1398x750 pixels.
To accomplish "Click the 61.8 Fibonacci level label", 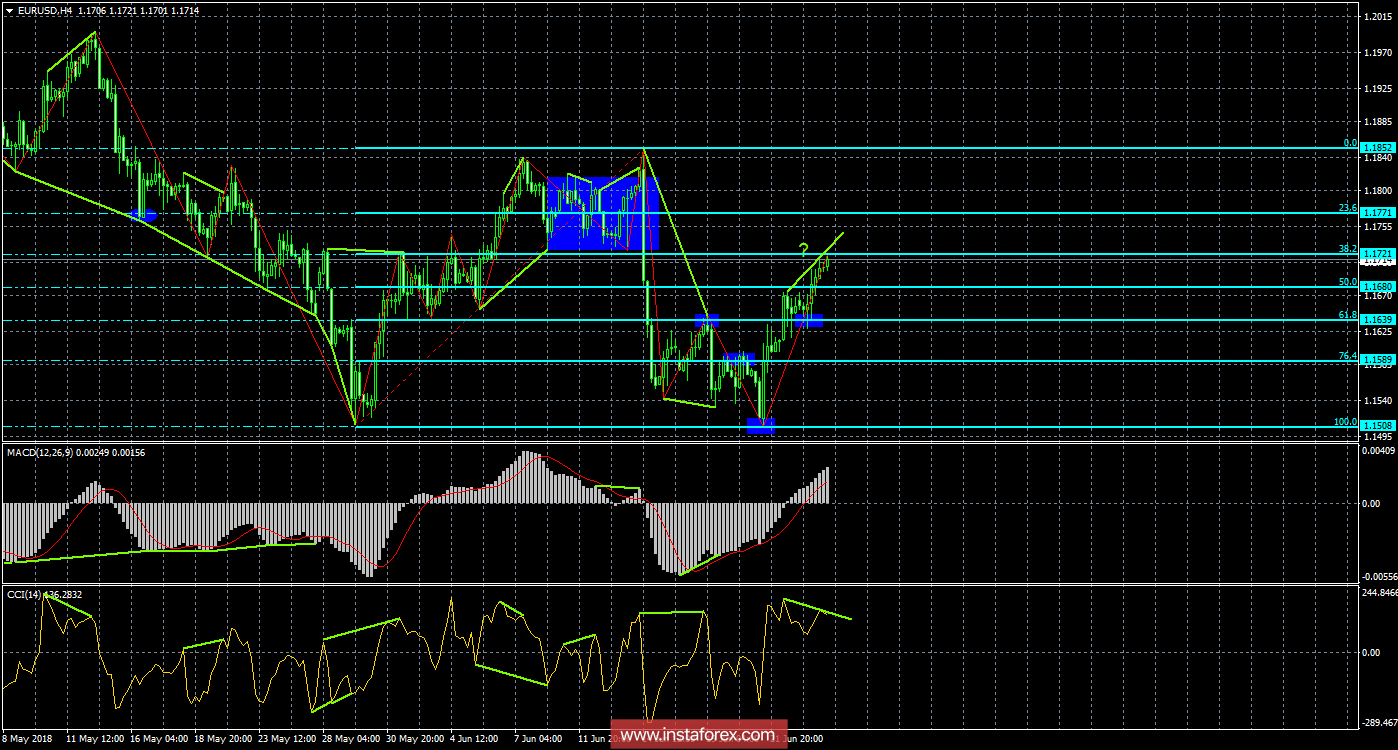I will point(1347,315).
